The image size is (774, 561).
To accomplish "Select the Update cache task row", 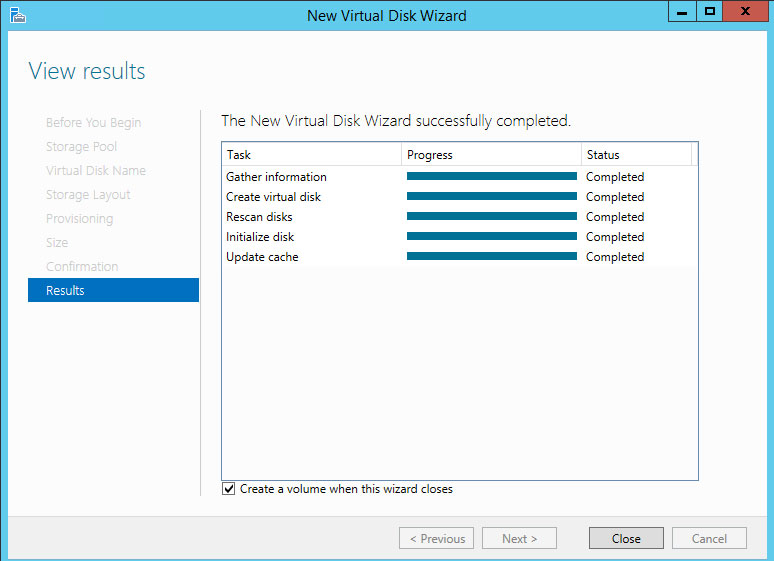I will point(262,257).
